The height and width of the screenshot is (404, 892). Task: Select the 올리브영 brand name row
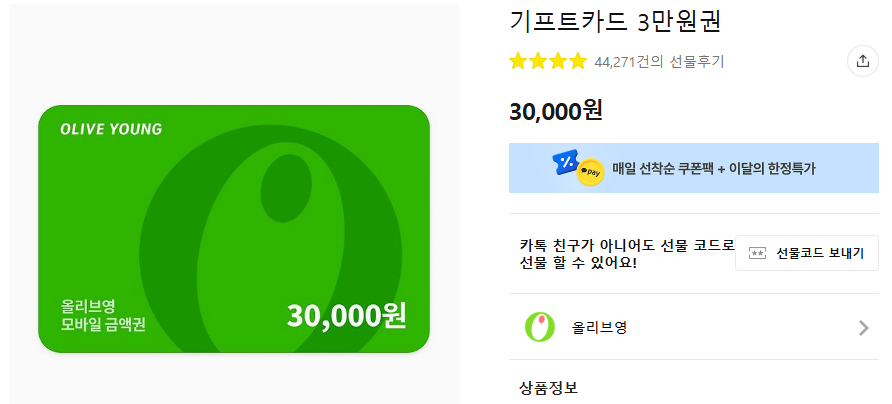693,327
